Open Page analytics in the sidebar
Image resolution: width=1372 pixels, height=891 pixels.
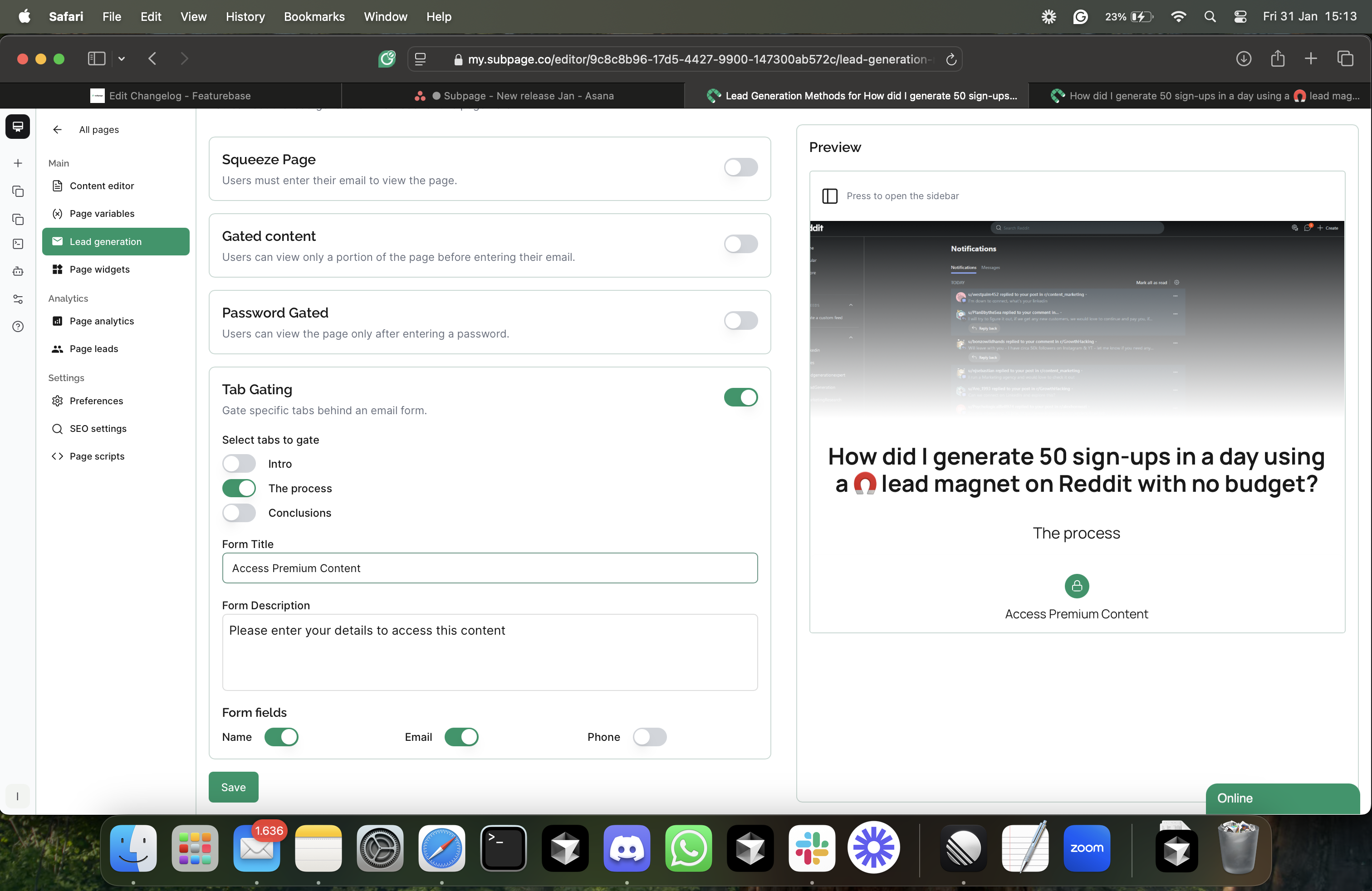tap(115, 321)
